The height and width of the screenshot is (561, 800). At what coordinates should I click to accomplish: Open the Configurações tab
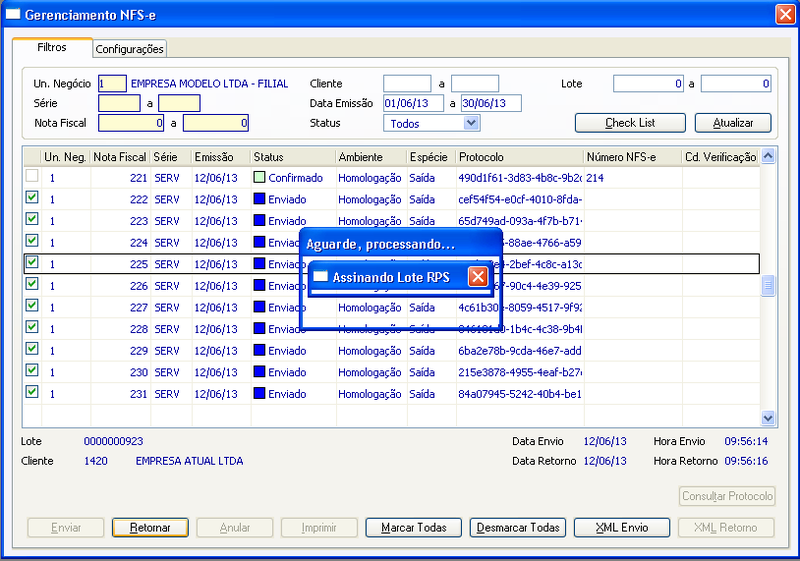point(130,49)
